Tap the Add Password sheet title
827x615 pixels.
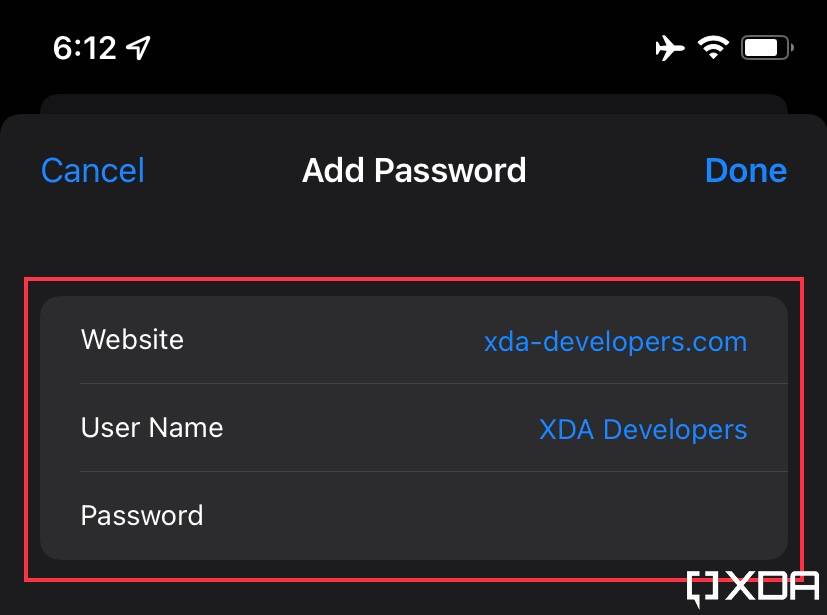point(413,171)
